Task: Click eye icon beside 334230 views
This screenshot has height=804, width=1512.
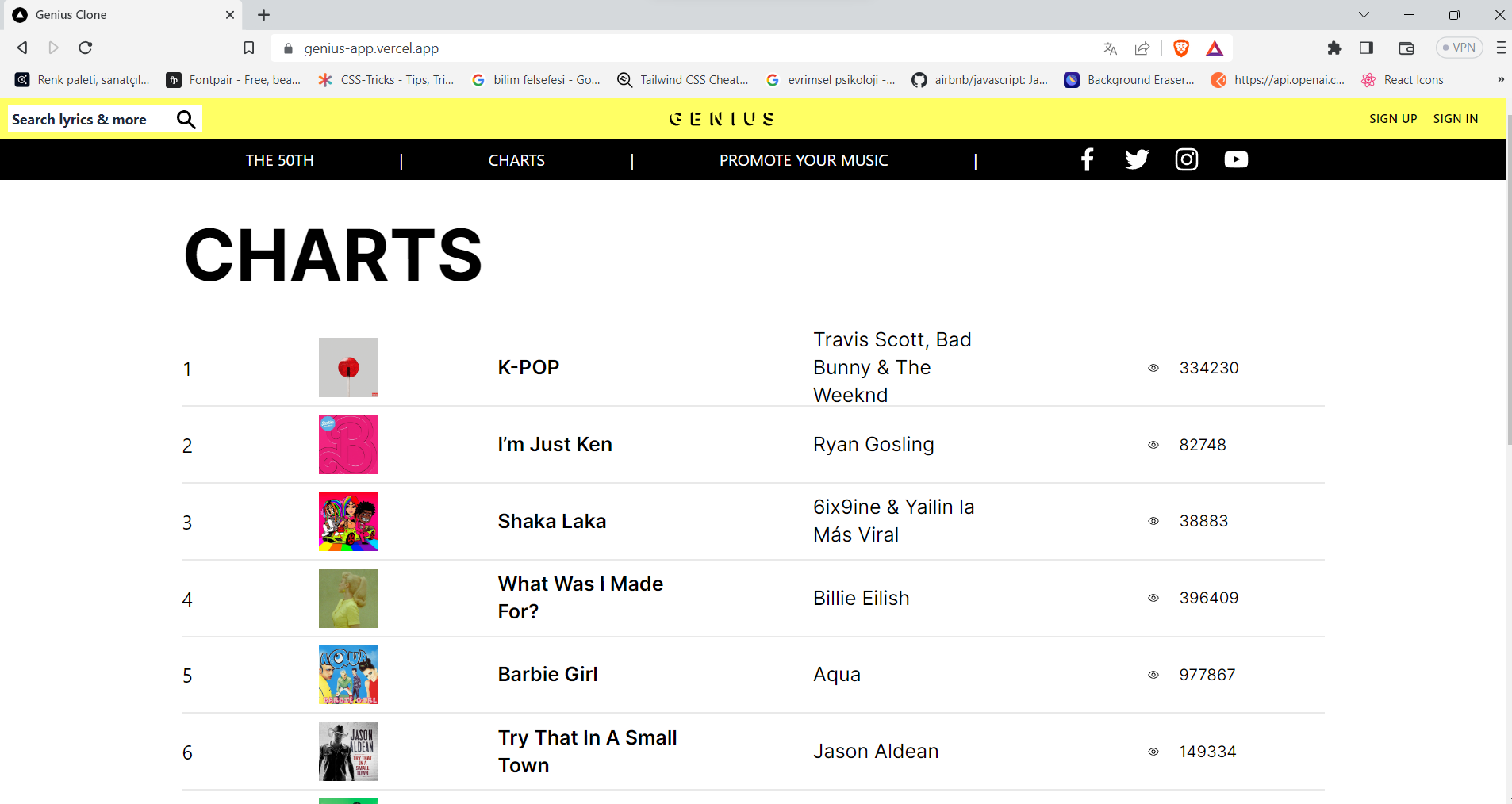Action: [1153, 368]
